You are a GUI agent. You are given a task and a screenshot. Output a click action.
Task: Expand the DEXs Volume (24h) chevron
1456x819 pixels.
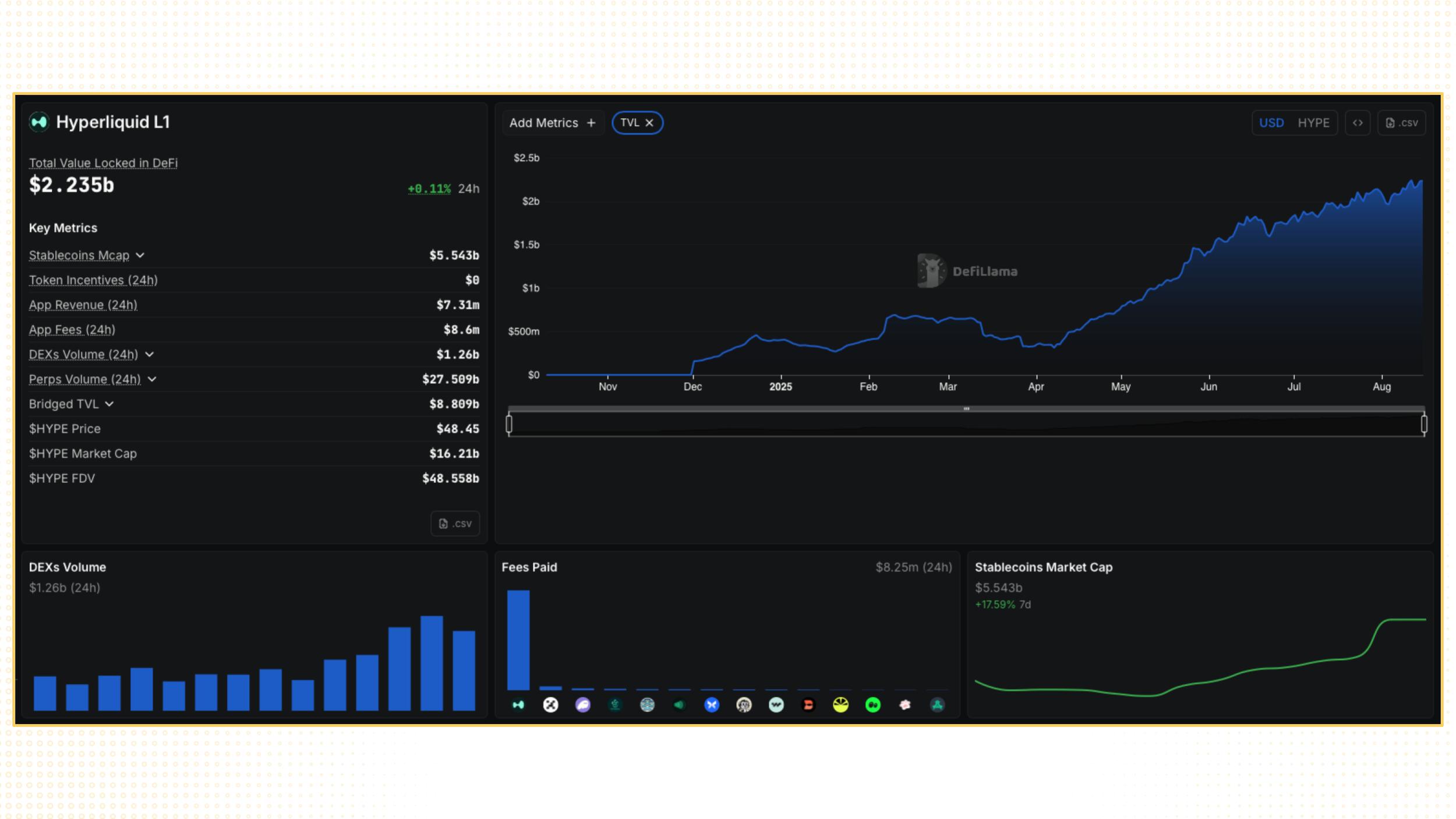coord(149,354)
